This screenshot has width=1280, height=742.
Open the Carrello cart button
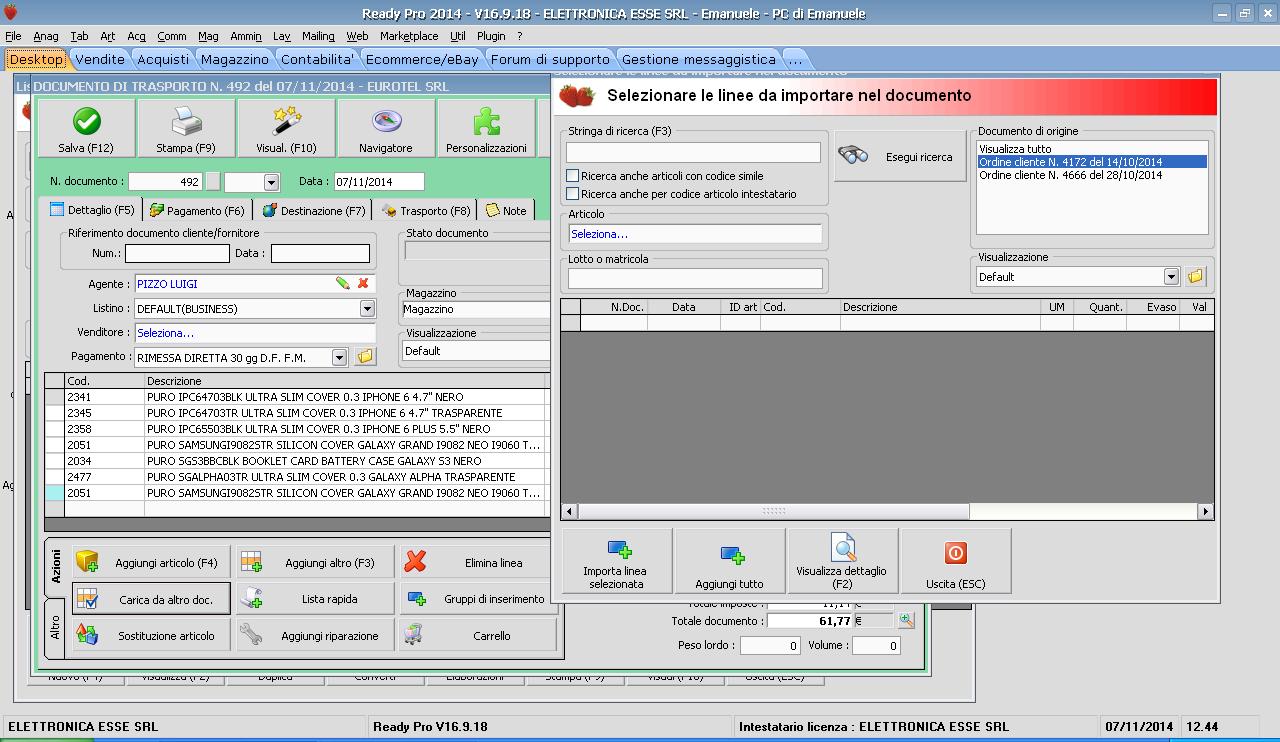pos(478,636)
